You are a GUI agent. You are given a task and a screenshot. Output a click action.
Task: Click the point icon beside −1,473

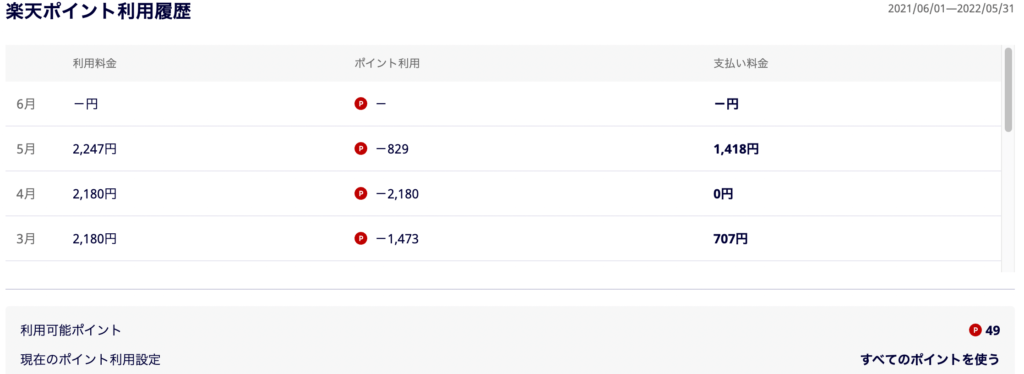(360, 239)
